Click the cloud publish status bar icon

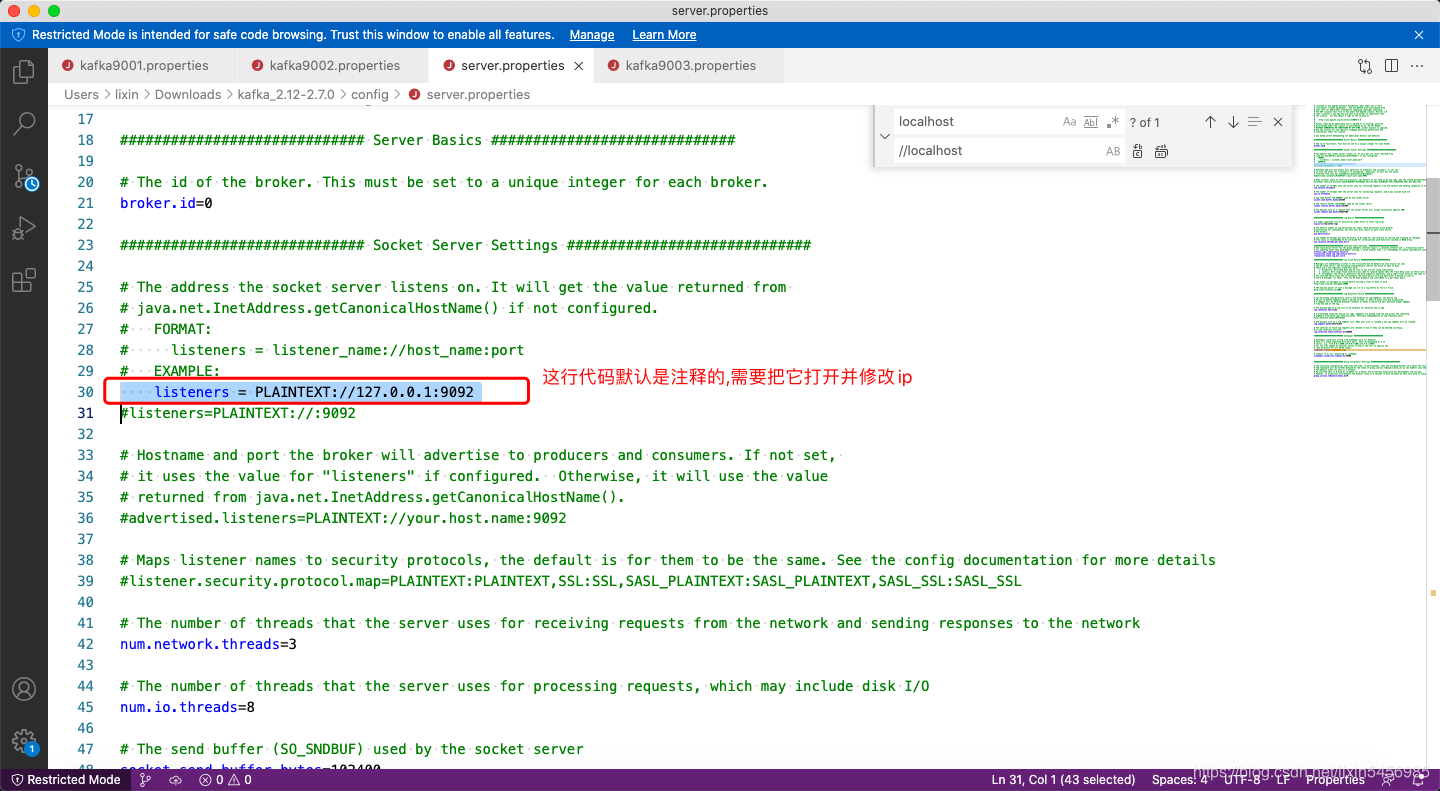[x=176, y=780]
